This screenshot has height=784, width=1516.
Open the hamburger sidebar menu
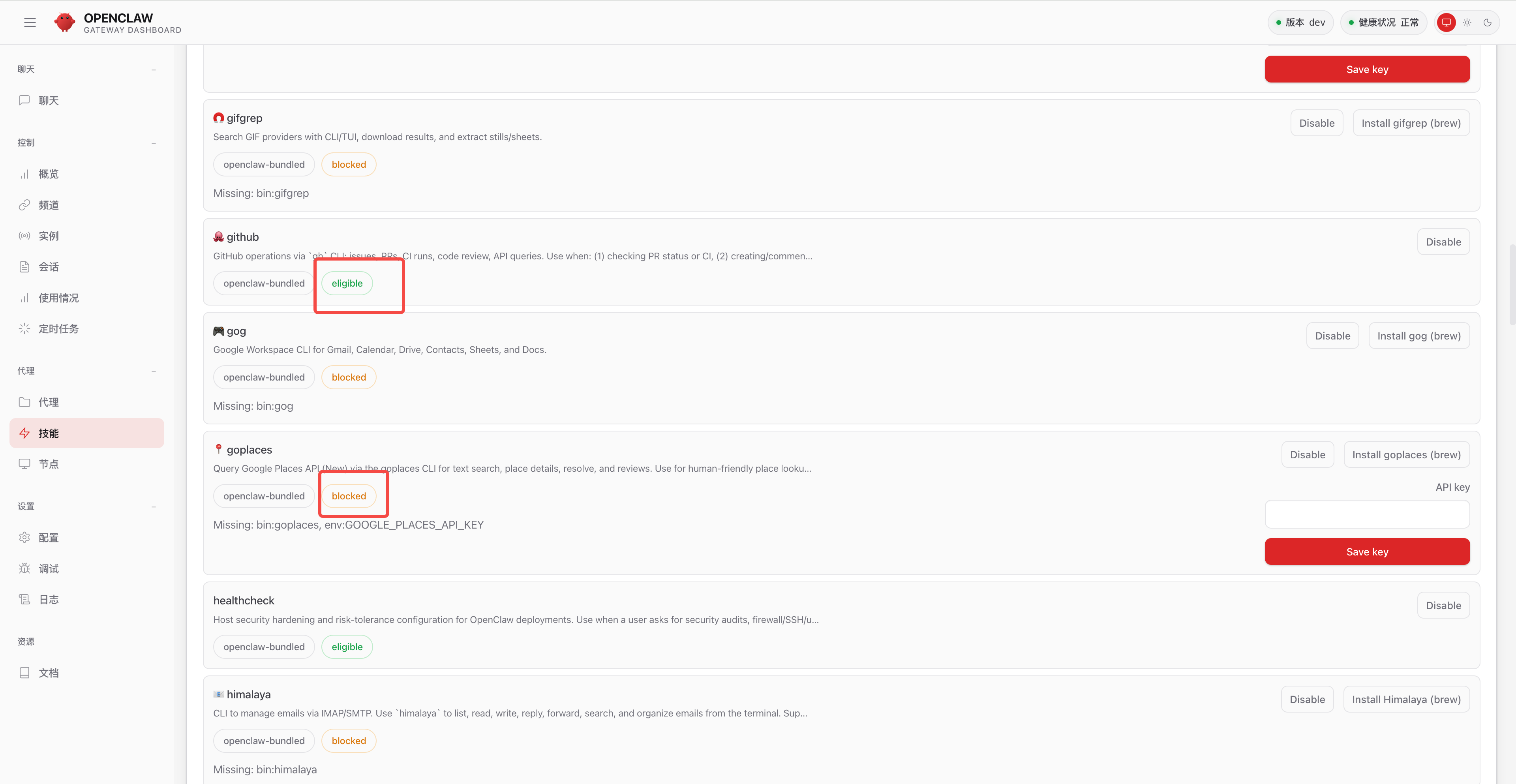point(30,23)
